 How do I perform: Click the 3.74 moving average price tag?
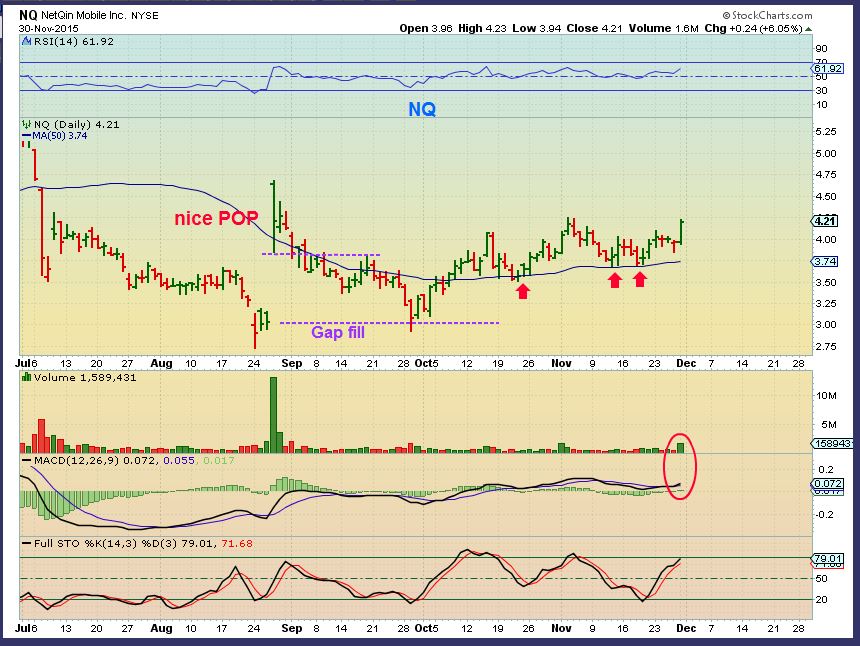tap(824, 262)
